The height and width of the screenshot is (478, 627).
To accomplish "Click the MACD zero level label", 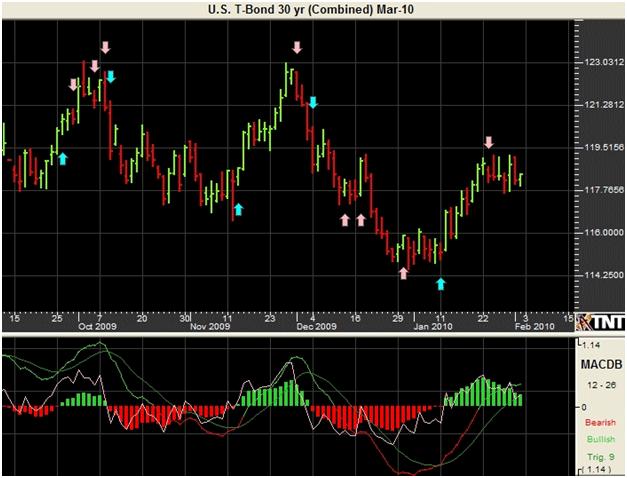I will coord(584,407).
